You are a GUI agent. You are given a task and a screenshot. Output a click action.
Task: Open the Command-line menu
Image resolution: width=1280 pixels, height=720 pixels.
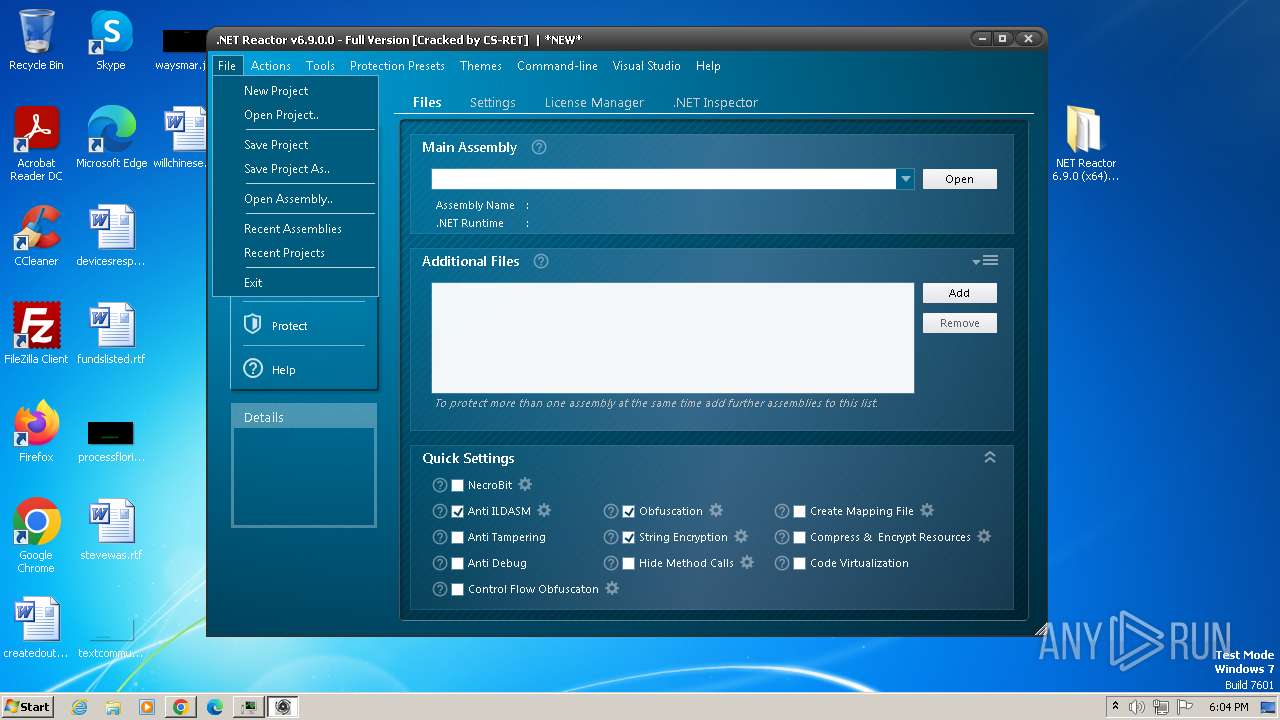click(x=557, y=66)
